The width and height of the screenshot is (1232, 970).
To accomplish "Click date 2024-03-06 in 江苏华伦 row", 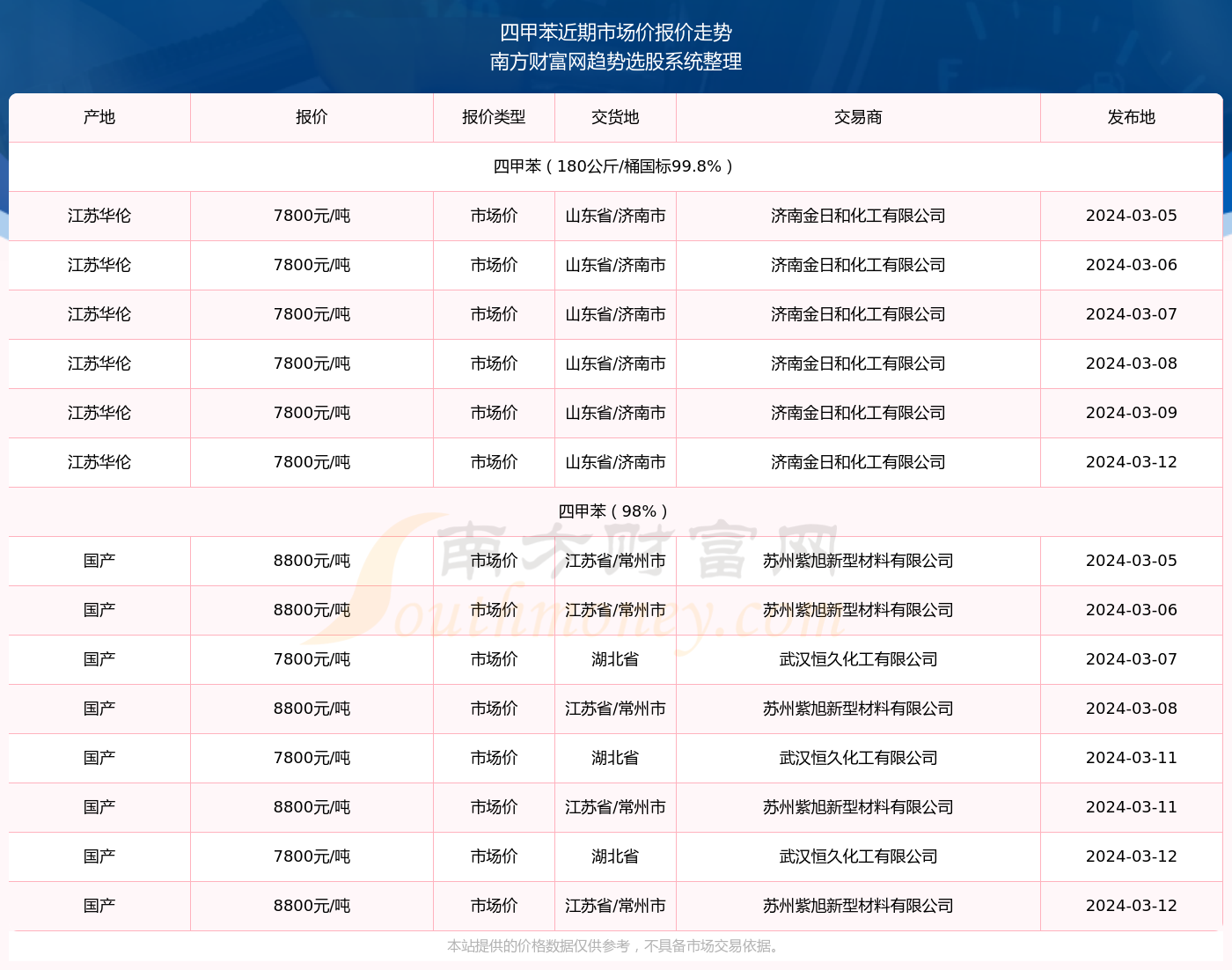I will (1132, 265).
